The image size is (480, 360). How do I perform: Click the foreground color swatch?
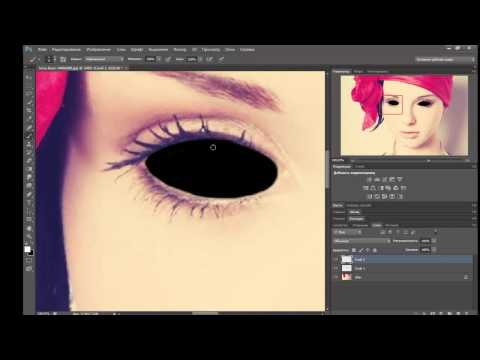[27, 249]
